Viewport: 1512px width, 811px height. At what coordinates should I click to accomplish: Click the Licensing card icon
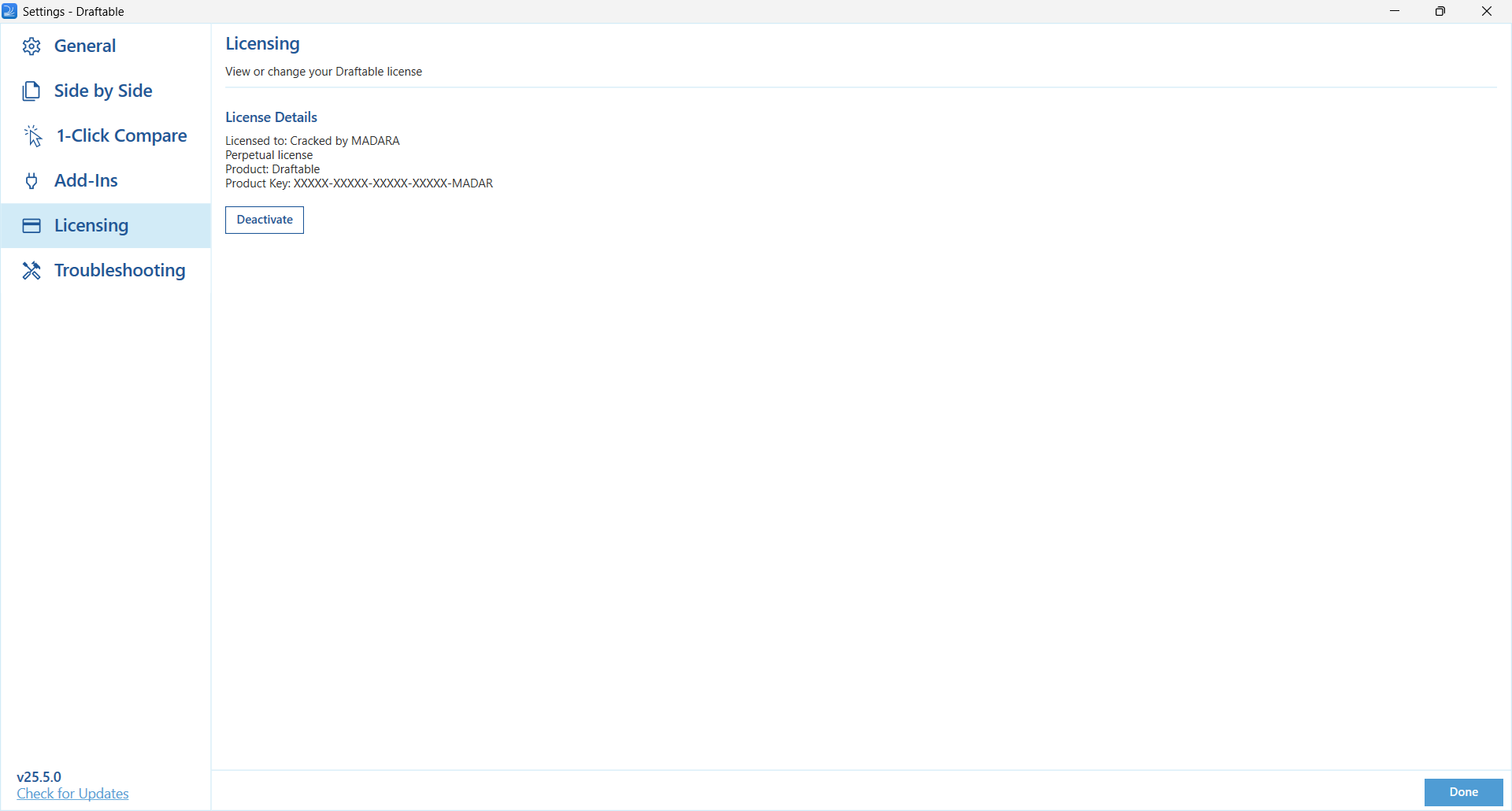[31, 226]
